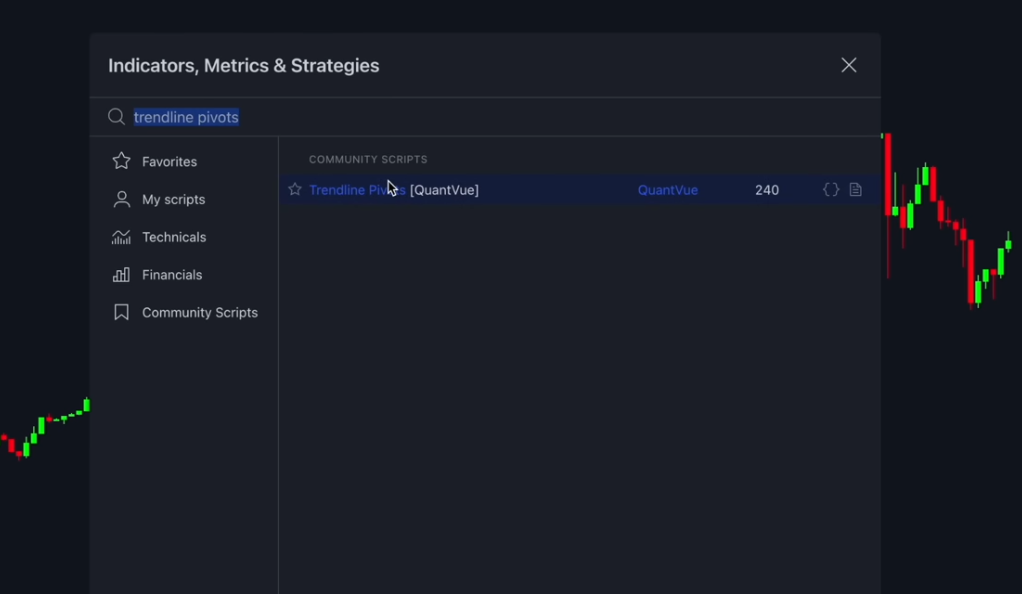The height and width of the screenshot is (594, 1022).
Task: Open script description document icon
Action: coord(856,190)
